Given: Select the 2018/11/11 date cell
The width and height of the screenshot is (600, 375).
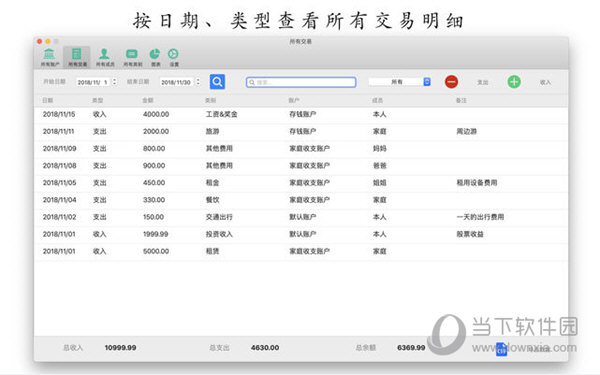Looking at the screenshot, I should (59, 131).
